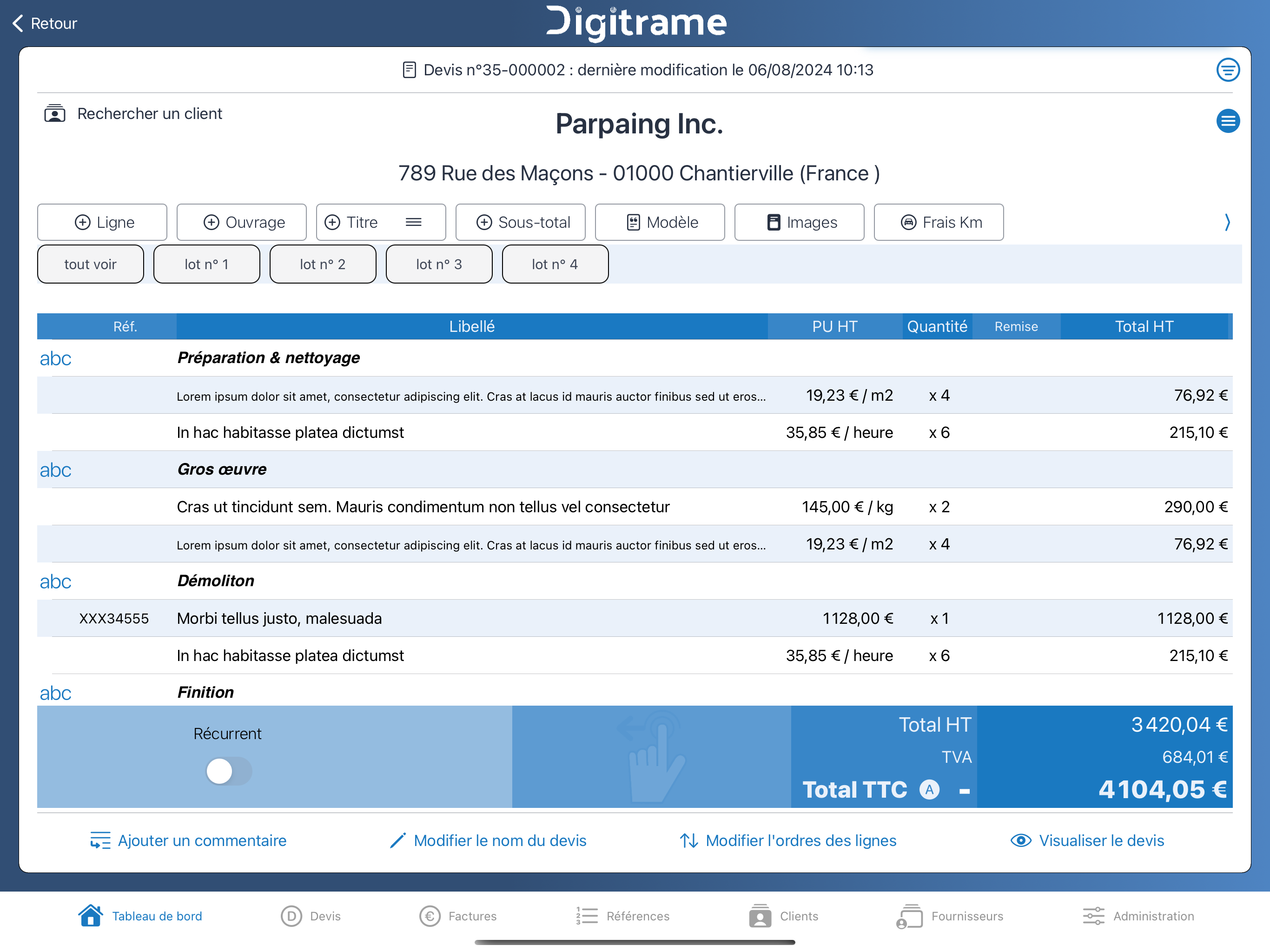Screen dimensions: 1270x952
Task: Open the Références tab
Action: coord(622,916)
